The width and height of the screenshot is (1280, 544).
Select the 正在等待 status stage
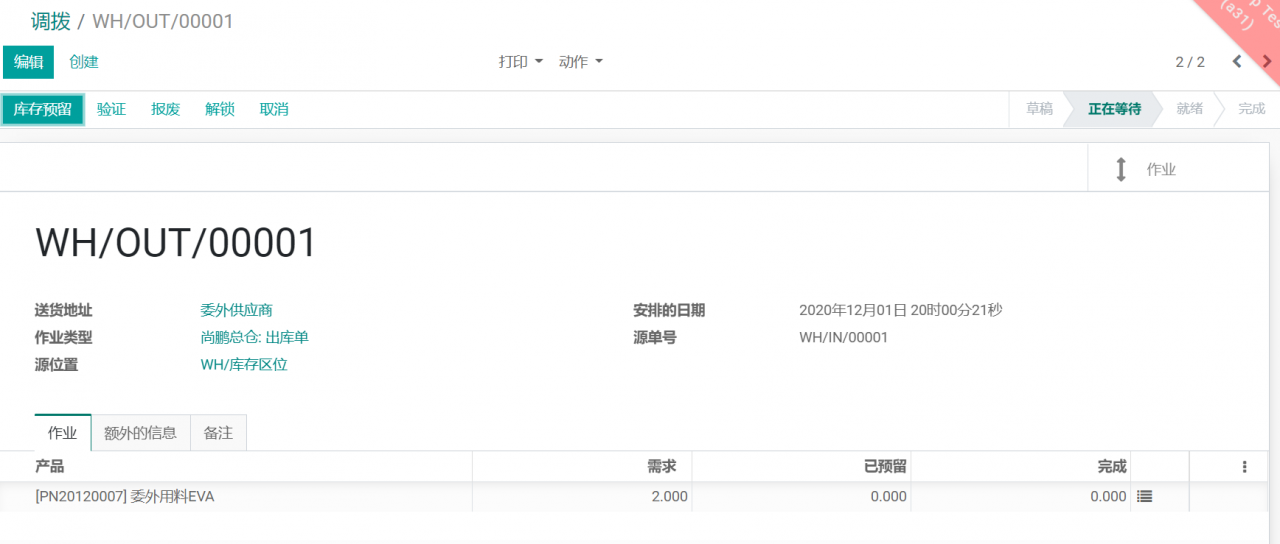[x=1115, y=109]
